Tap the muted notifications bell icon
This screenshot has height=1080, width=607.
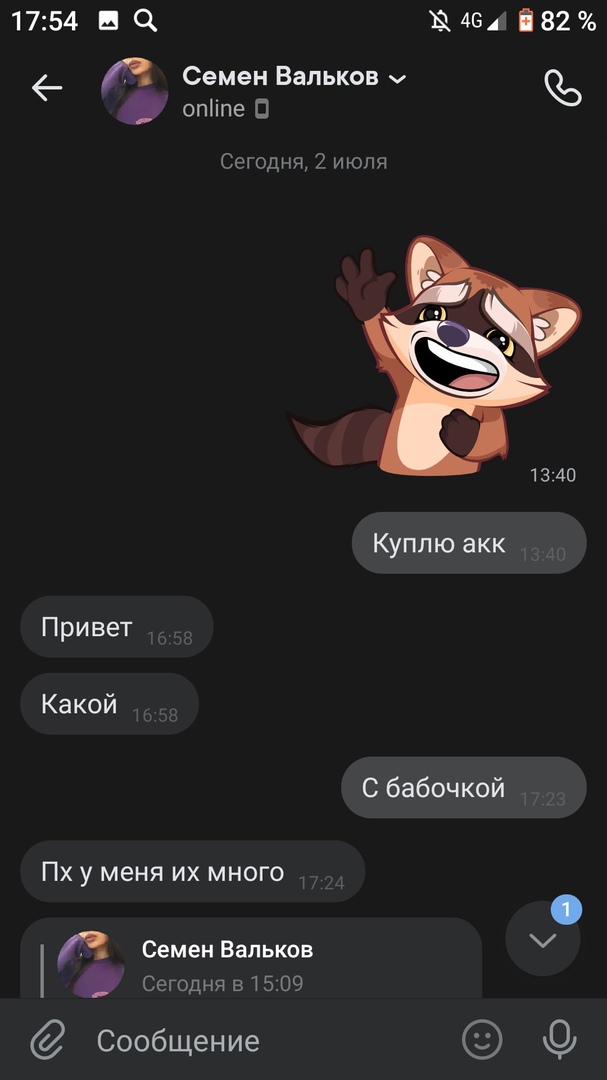(x=440, y=21)
